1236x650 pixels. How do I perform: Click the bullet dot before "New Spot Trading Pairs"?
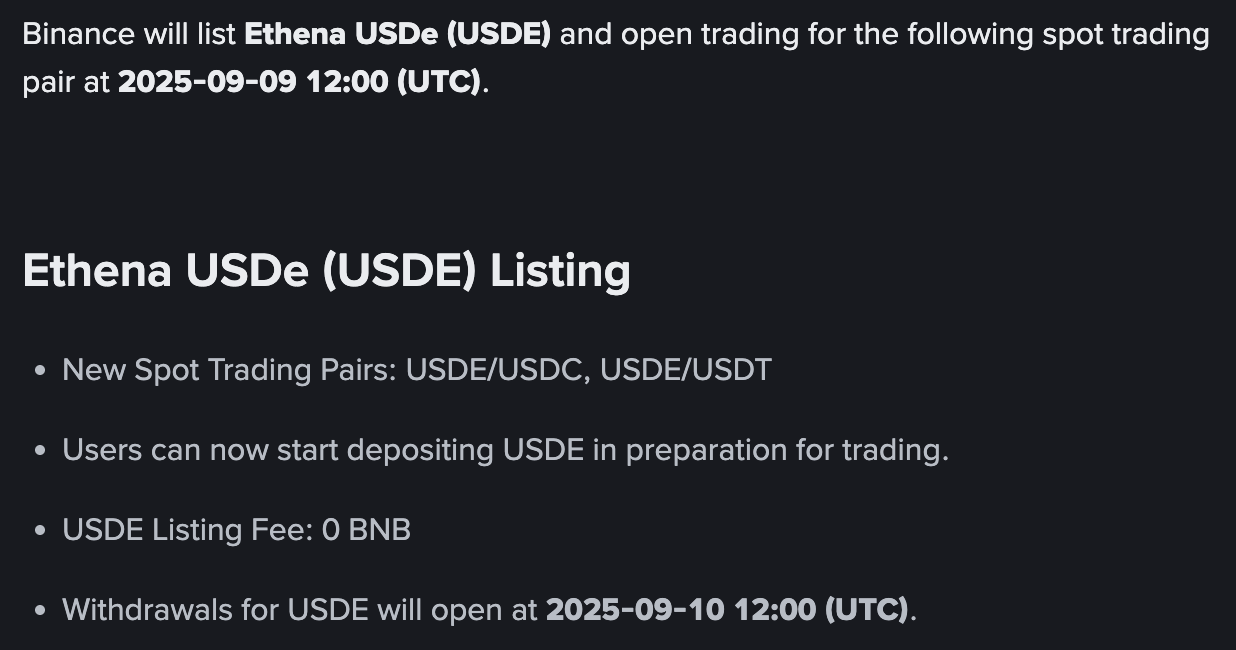(40, 371)
